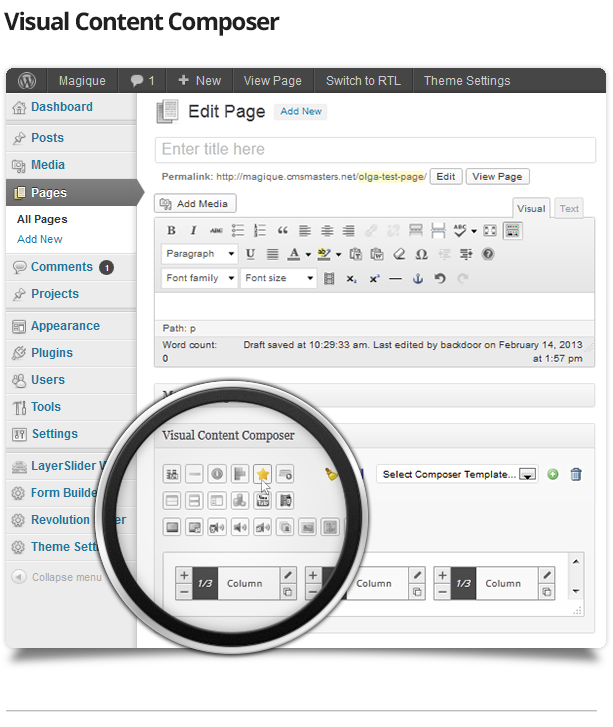The image size is (613, 727).
Task: Open the Dashboard menu
Action: (x=71, y=107)
